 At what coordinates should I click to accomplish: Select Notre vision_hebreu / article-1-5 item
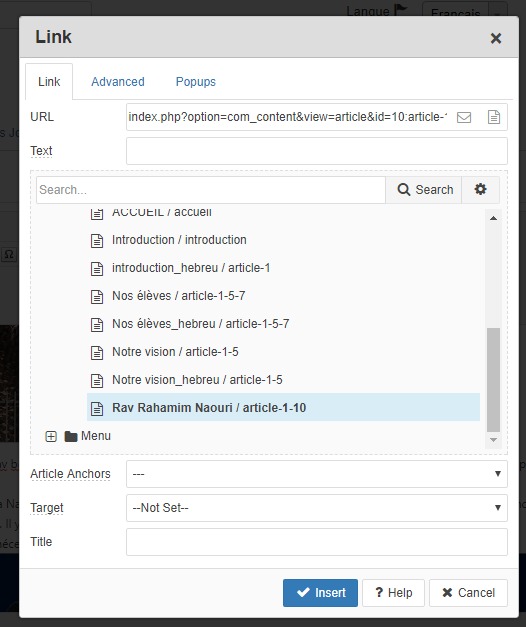tap(197, 379)
